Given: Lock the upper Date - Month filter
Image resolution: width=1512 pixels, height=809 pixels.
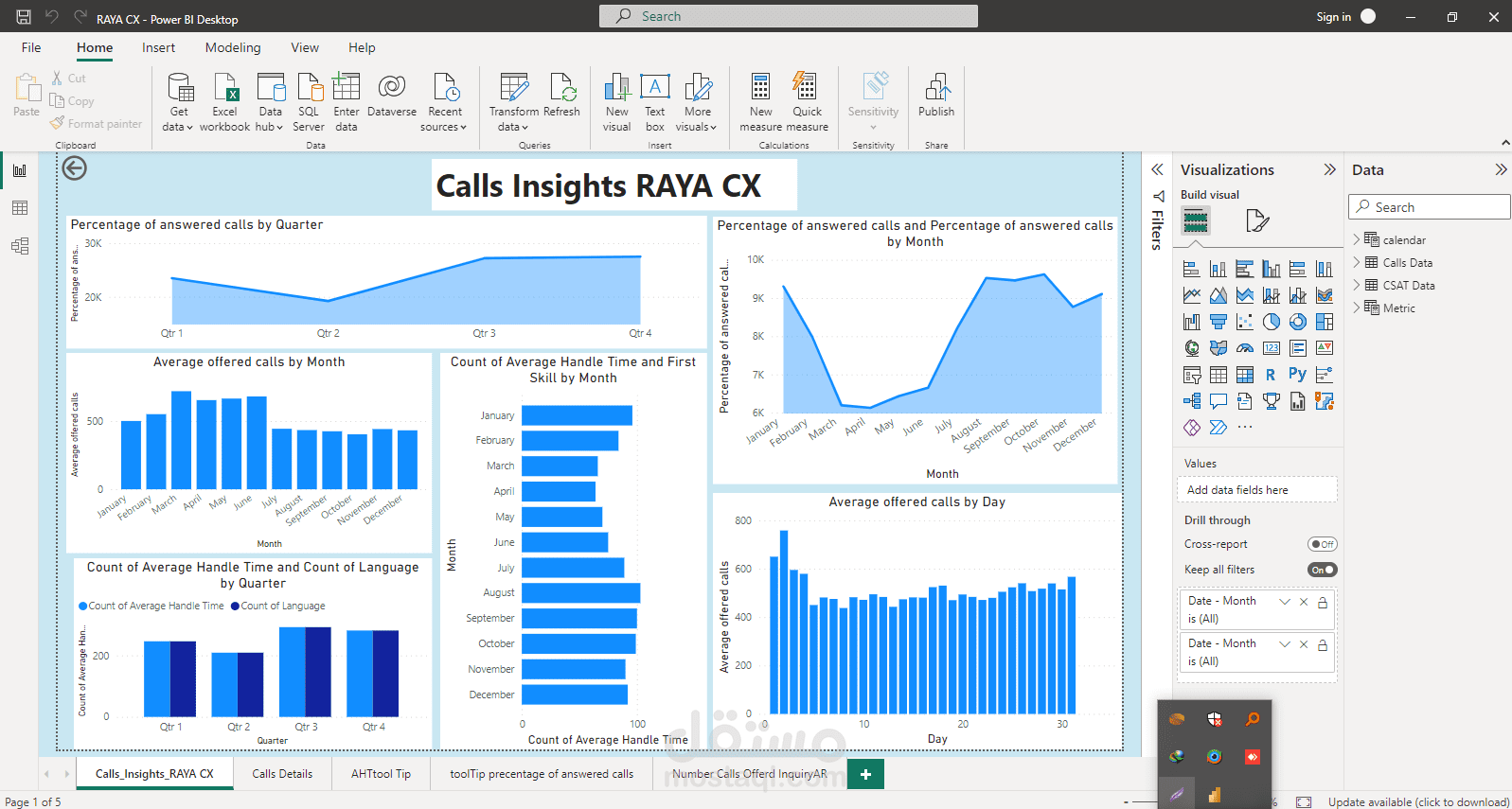Looking at the screenshot, I should pyautogui.click(x=1323, y=602).
